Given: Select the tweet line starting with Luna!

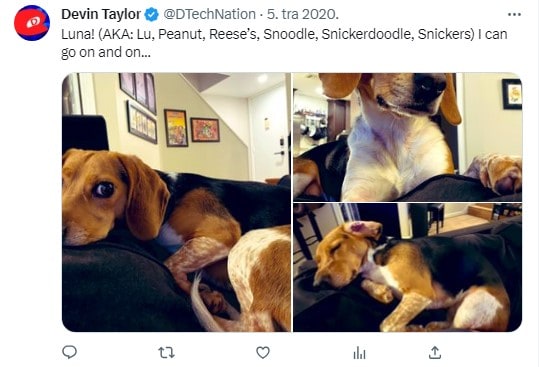Looking at the screenshot, I should pos(284,34).
